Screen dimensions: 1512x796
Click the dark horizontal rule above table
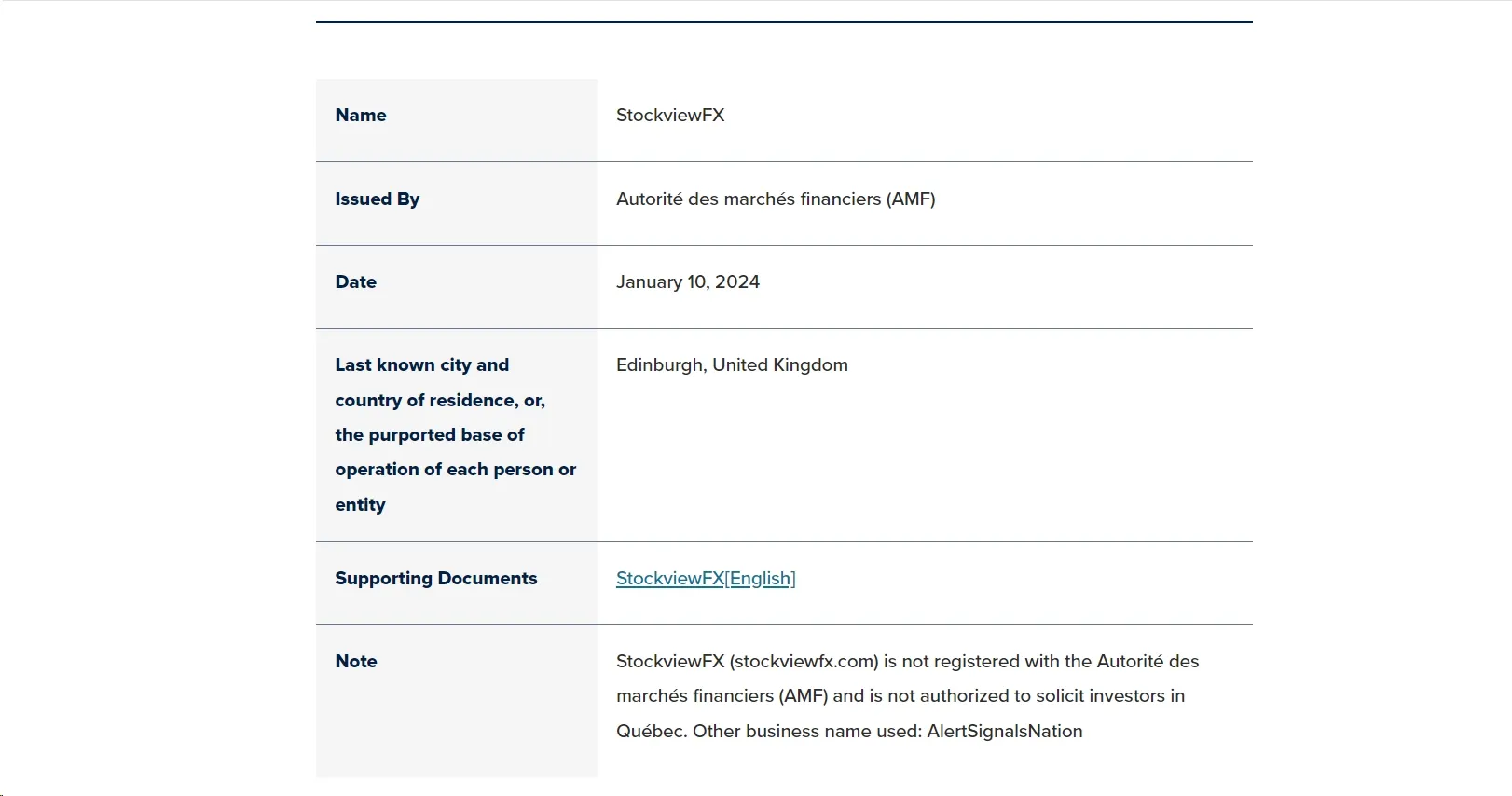coord(784,21)
